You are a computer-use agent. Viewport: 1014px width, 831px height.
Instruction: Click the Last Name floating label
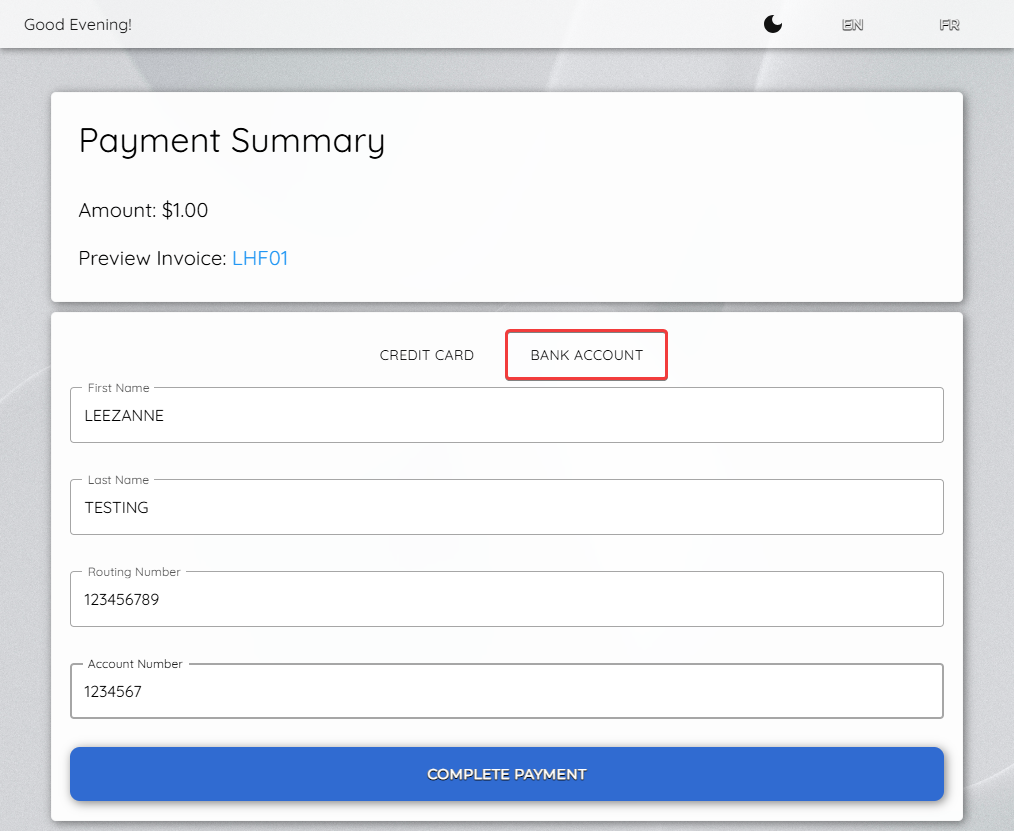[118, 480]
